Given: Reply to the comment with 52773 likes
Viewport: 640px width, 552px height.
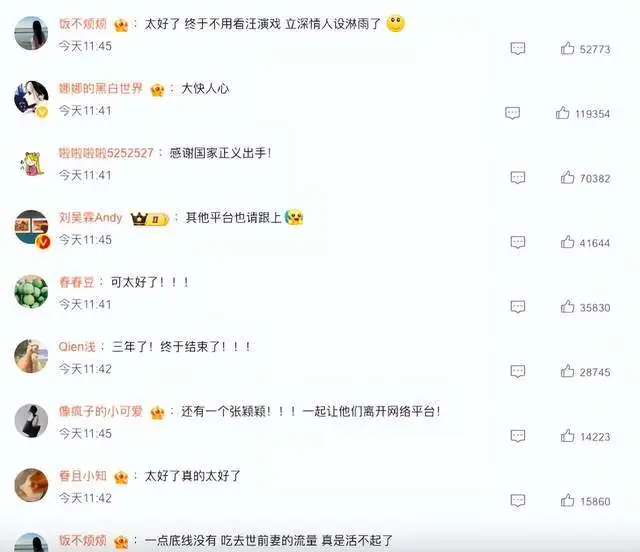Looking at the screenshot, I should [518, 49].
